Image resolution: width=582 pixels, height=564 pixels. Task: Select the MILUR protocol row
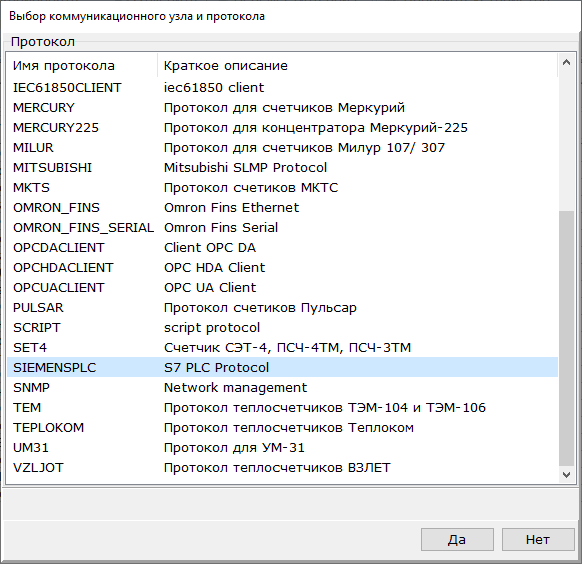point(282,148)
